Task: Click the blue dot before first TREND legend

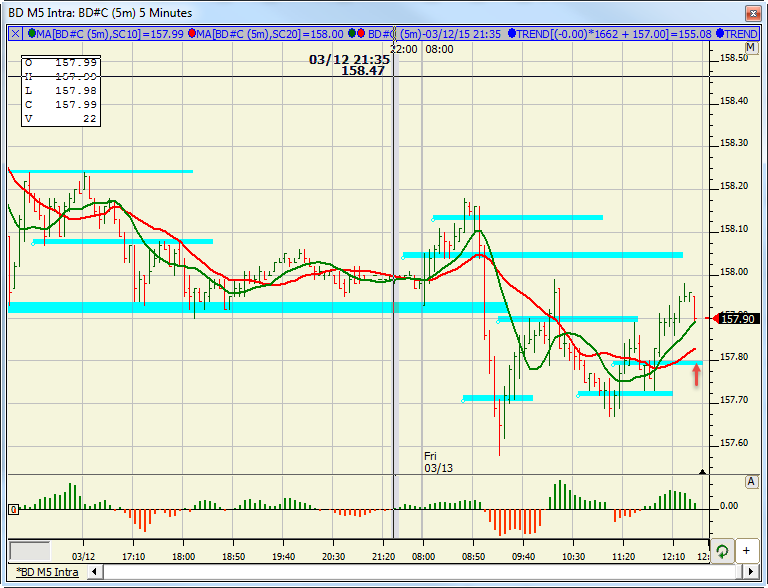Action: (x=512, y=34)
